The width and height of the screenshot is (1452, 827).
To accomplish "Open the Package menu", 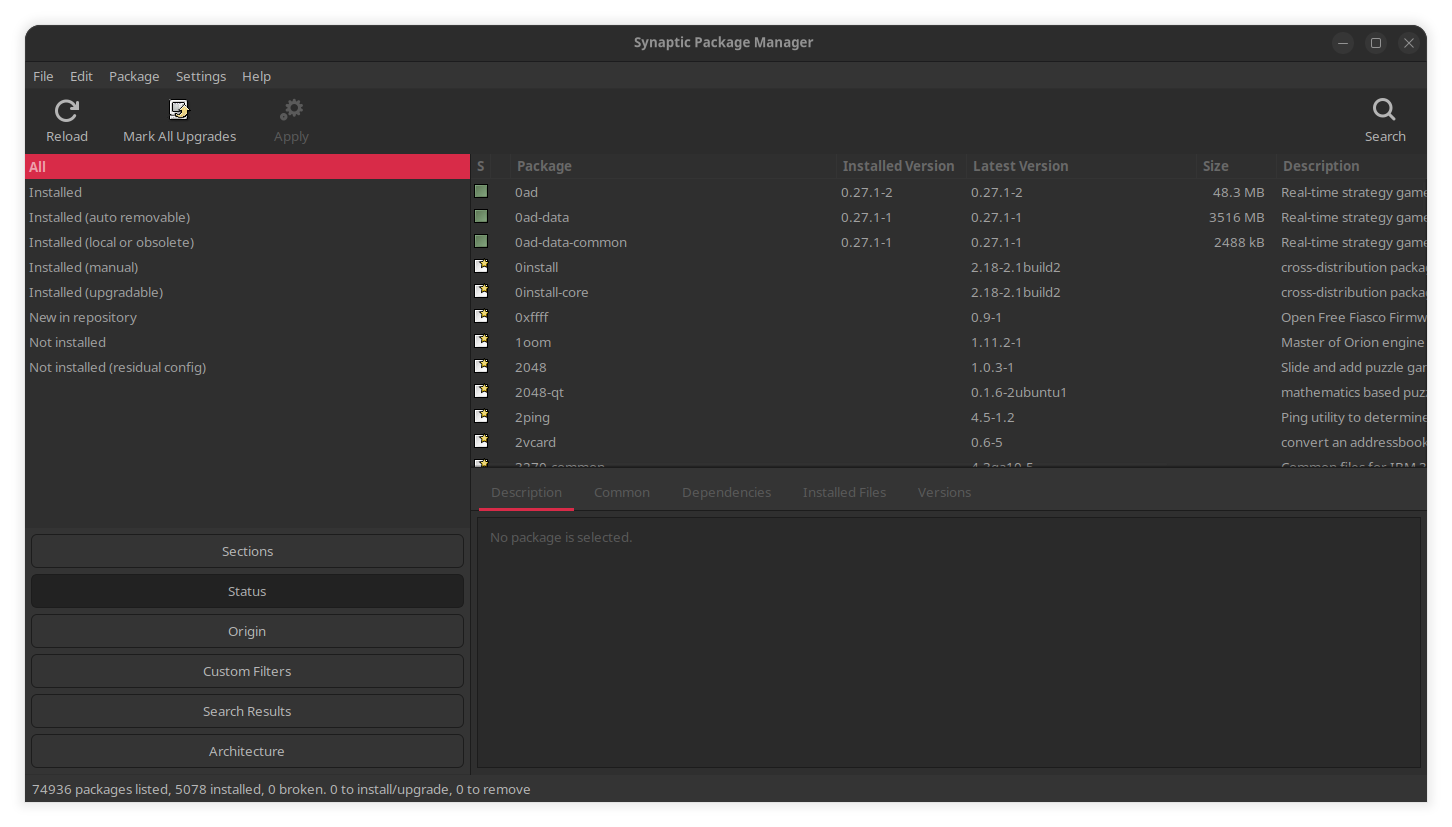I will click(x=134, y=76).
